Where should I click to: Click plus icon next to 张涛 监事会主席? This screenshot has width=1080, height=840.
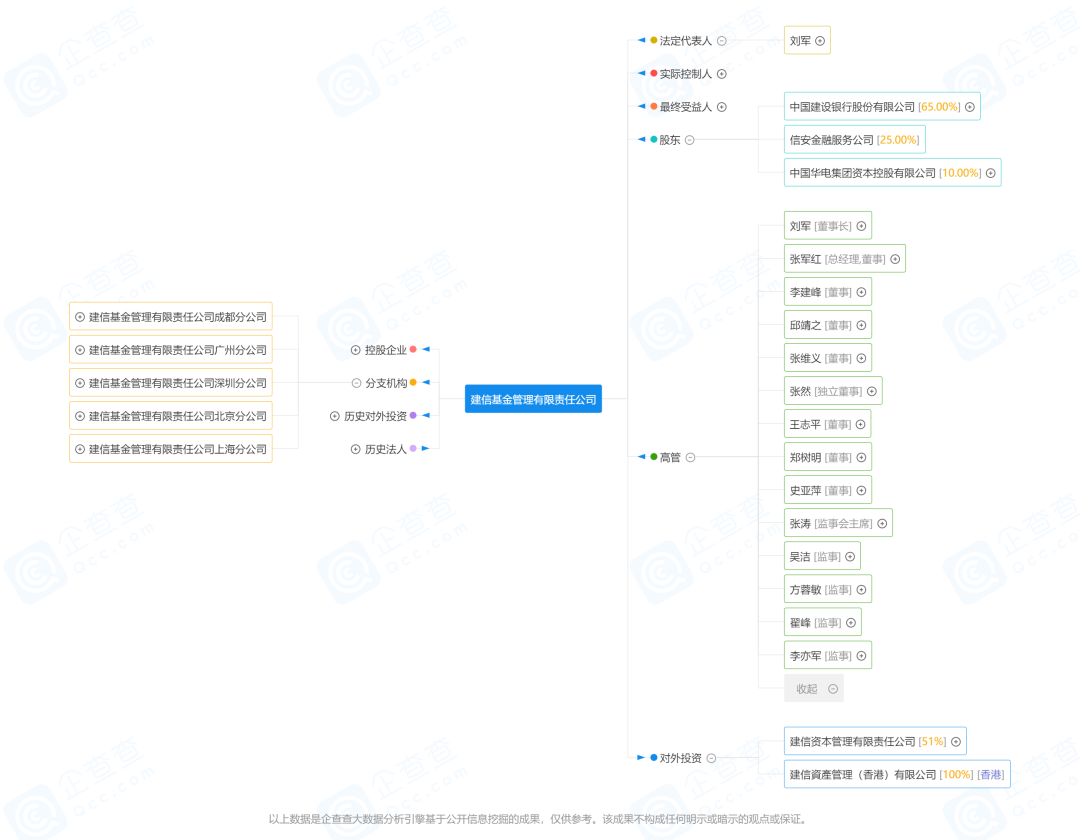(x=882, y=523)
